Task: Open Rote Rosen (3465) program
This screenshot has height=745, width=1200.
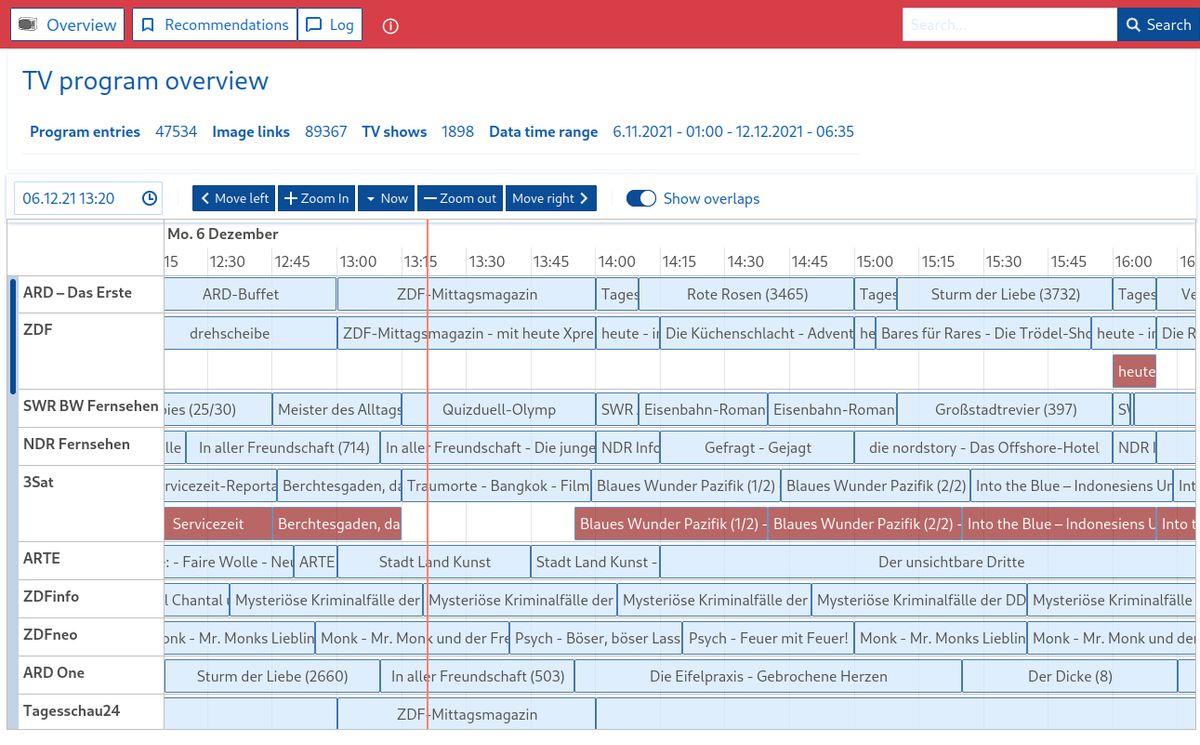Action: [747, 294]
